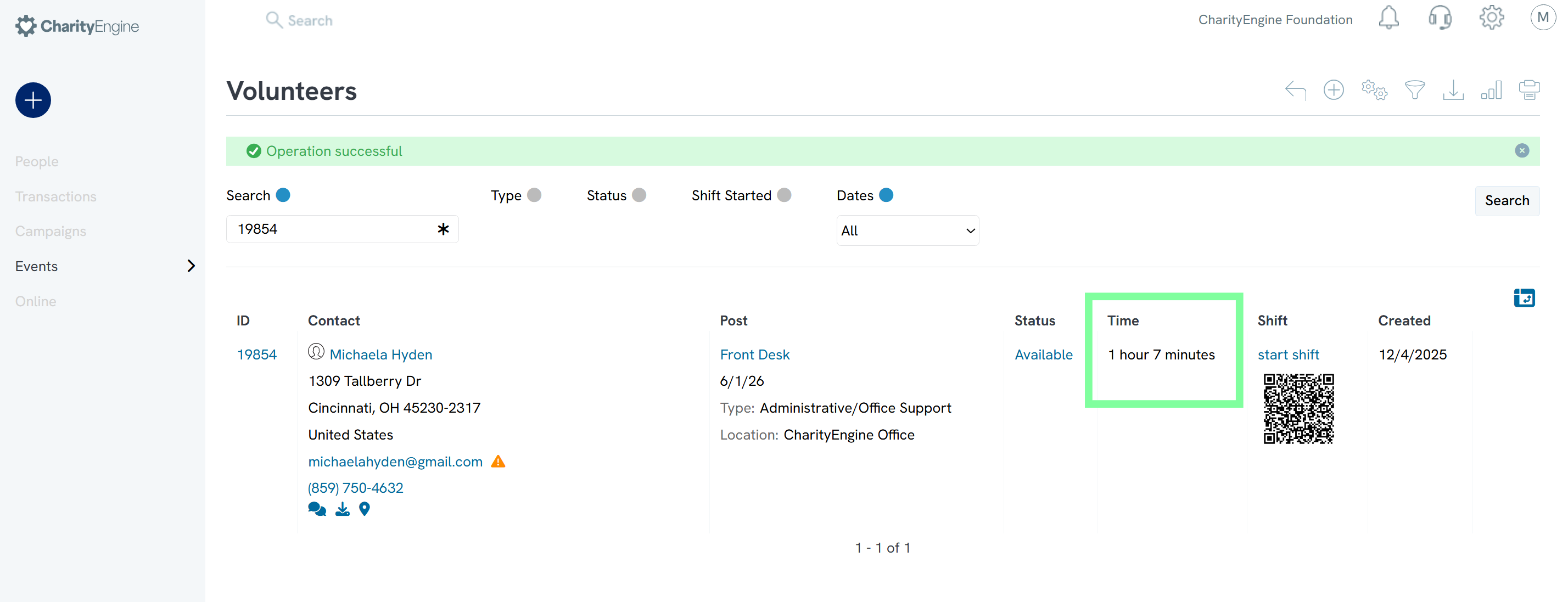Click the start shift link
Image resolution: width=1568 pixels, height=602 pixels.
[1288, 355]
